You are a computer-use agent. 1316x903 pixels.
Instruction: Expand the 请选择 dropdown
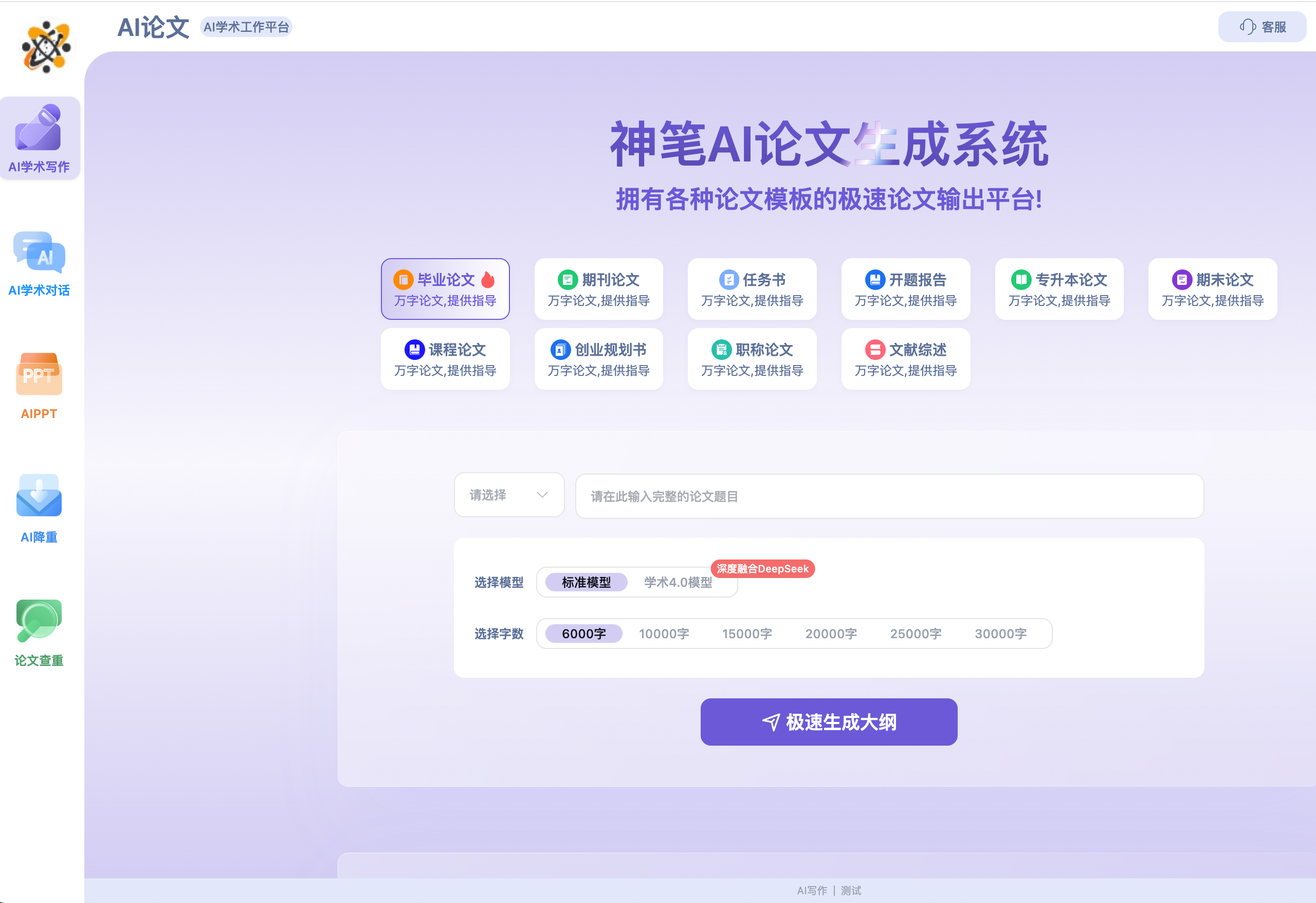pyautogui.click(x=508, y=495)
